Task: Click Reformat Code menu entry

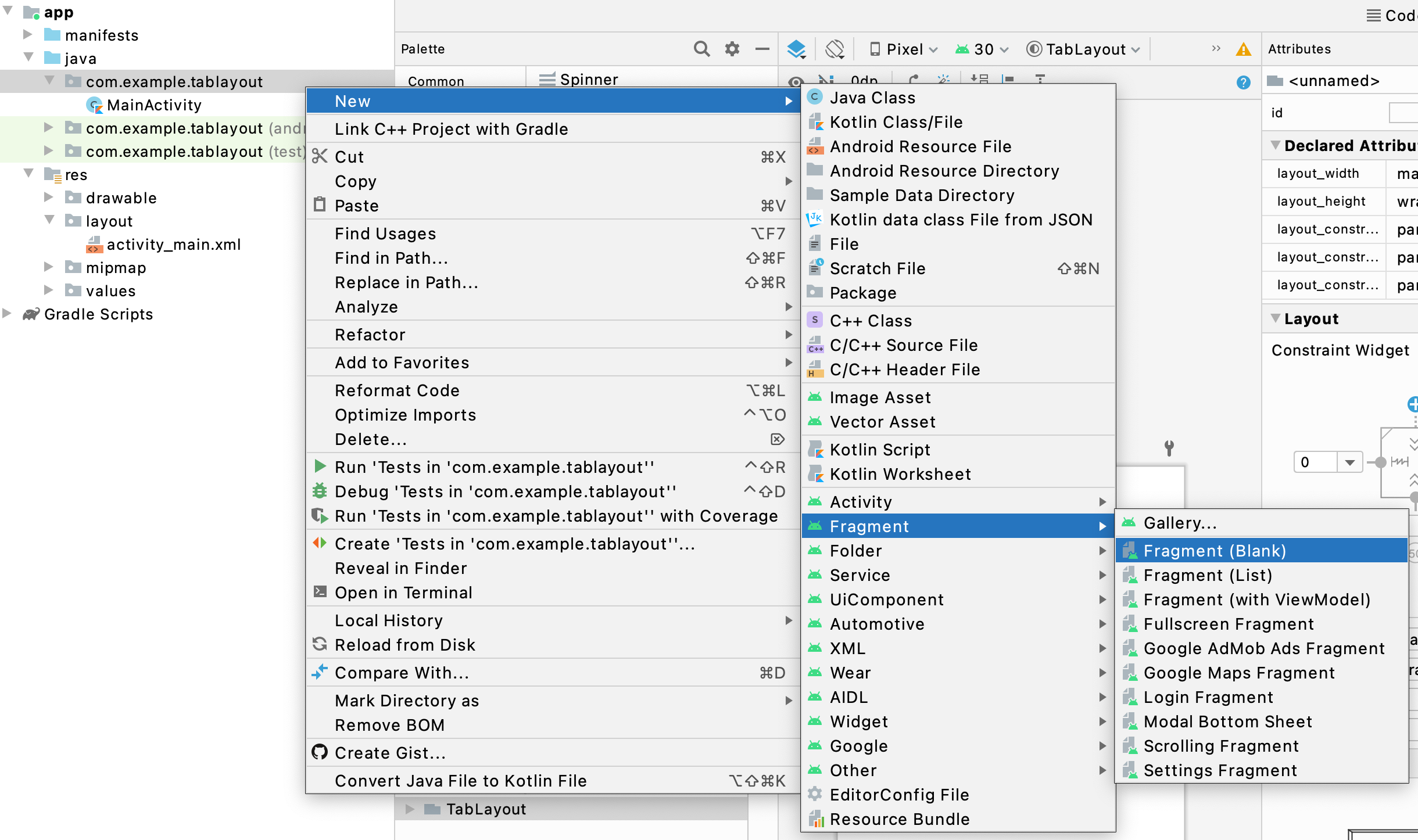Action: (397, 390)
